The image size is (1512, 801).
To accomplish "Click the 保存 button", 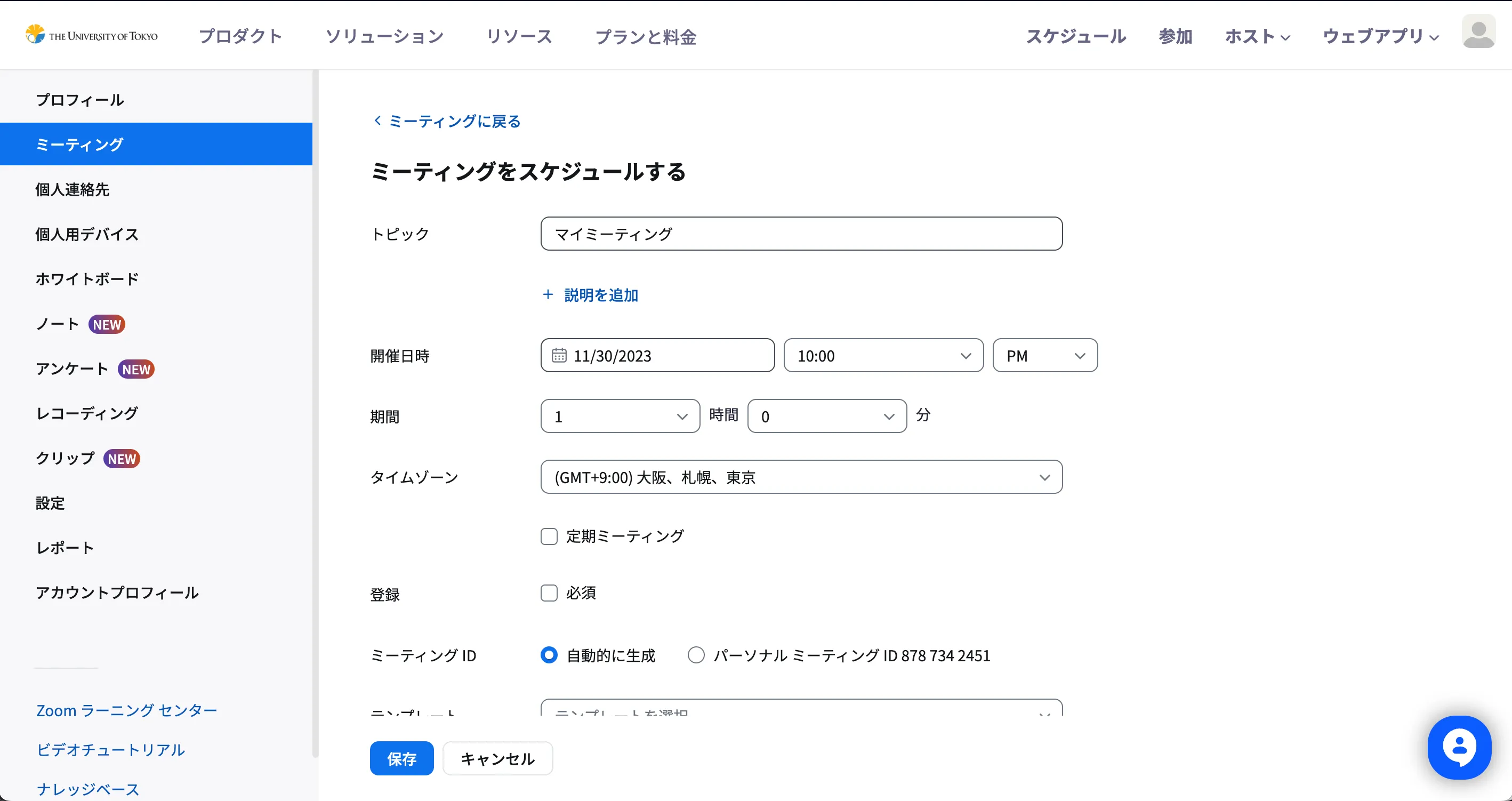I will (x=401, y=758).
